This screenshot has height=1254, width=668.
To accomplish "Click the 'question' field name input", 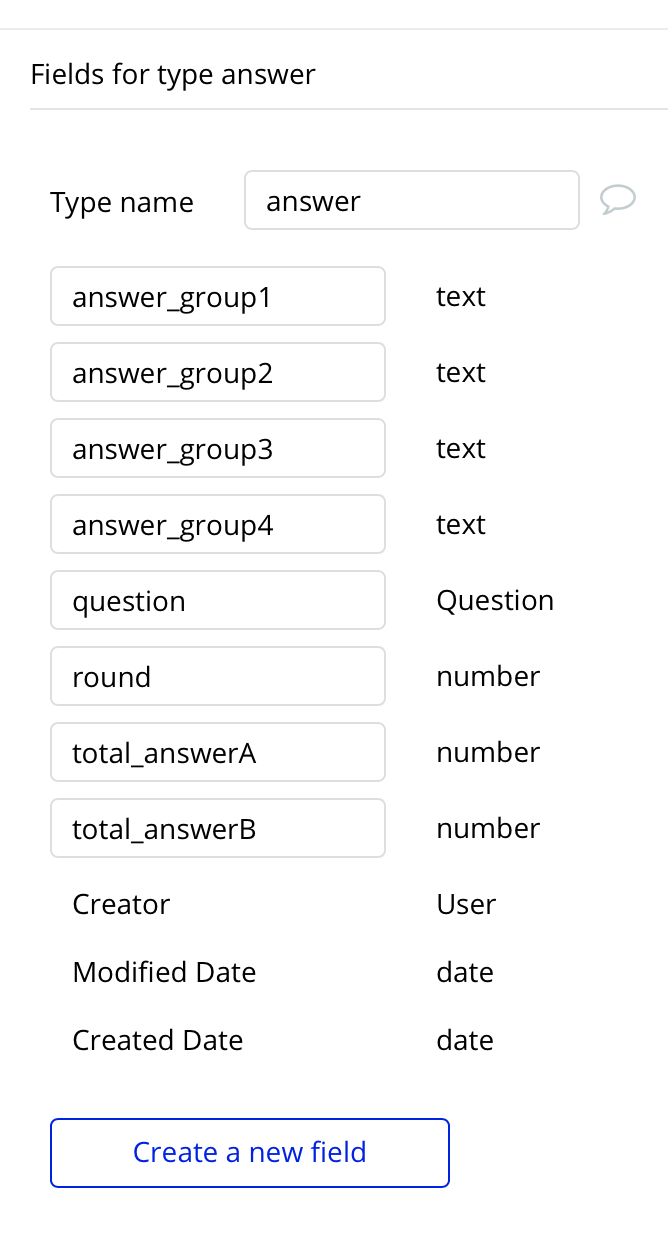I will [218, 601].
